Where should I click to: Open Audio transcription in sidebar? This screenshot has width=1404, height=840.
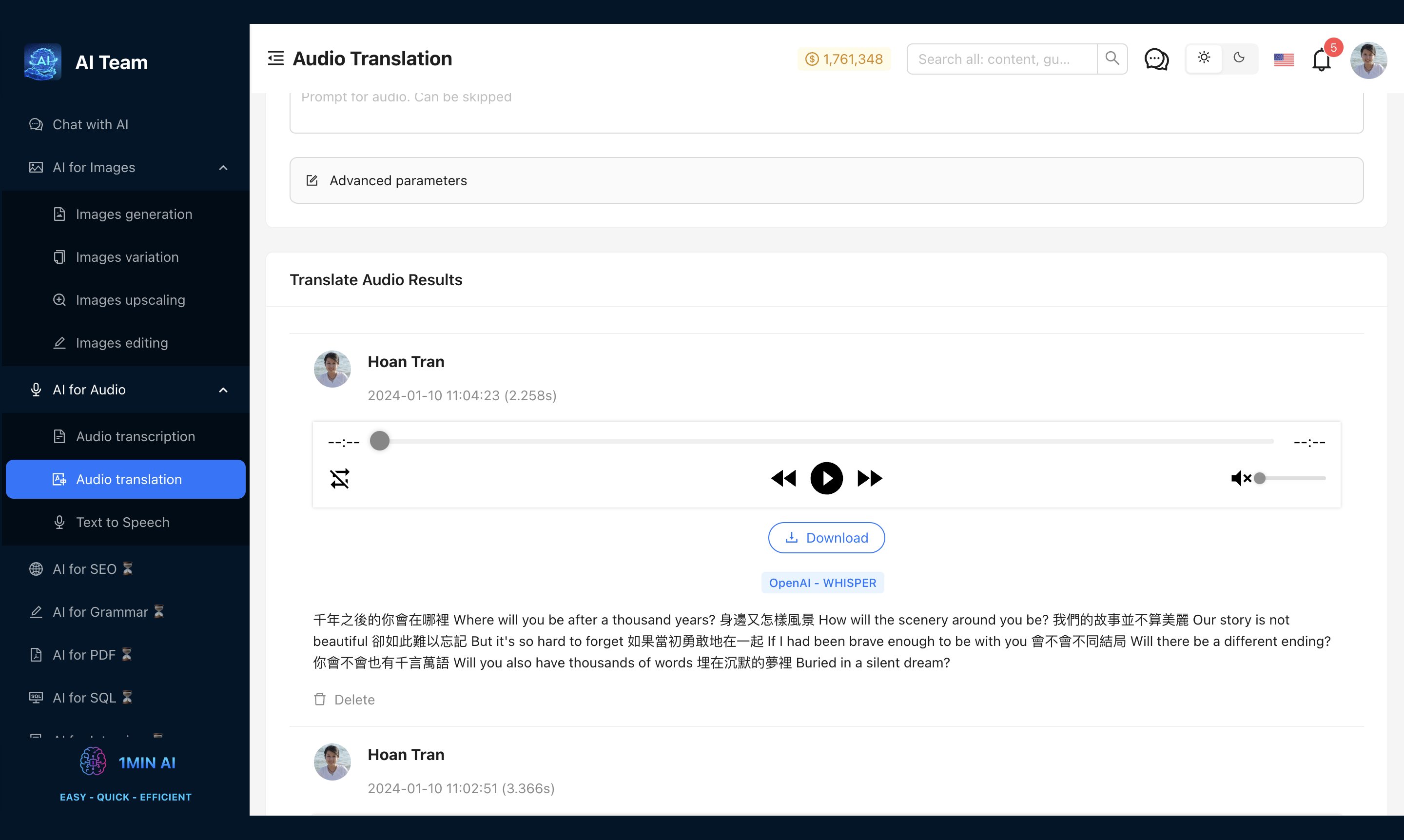tap(135, 436)
